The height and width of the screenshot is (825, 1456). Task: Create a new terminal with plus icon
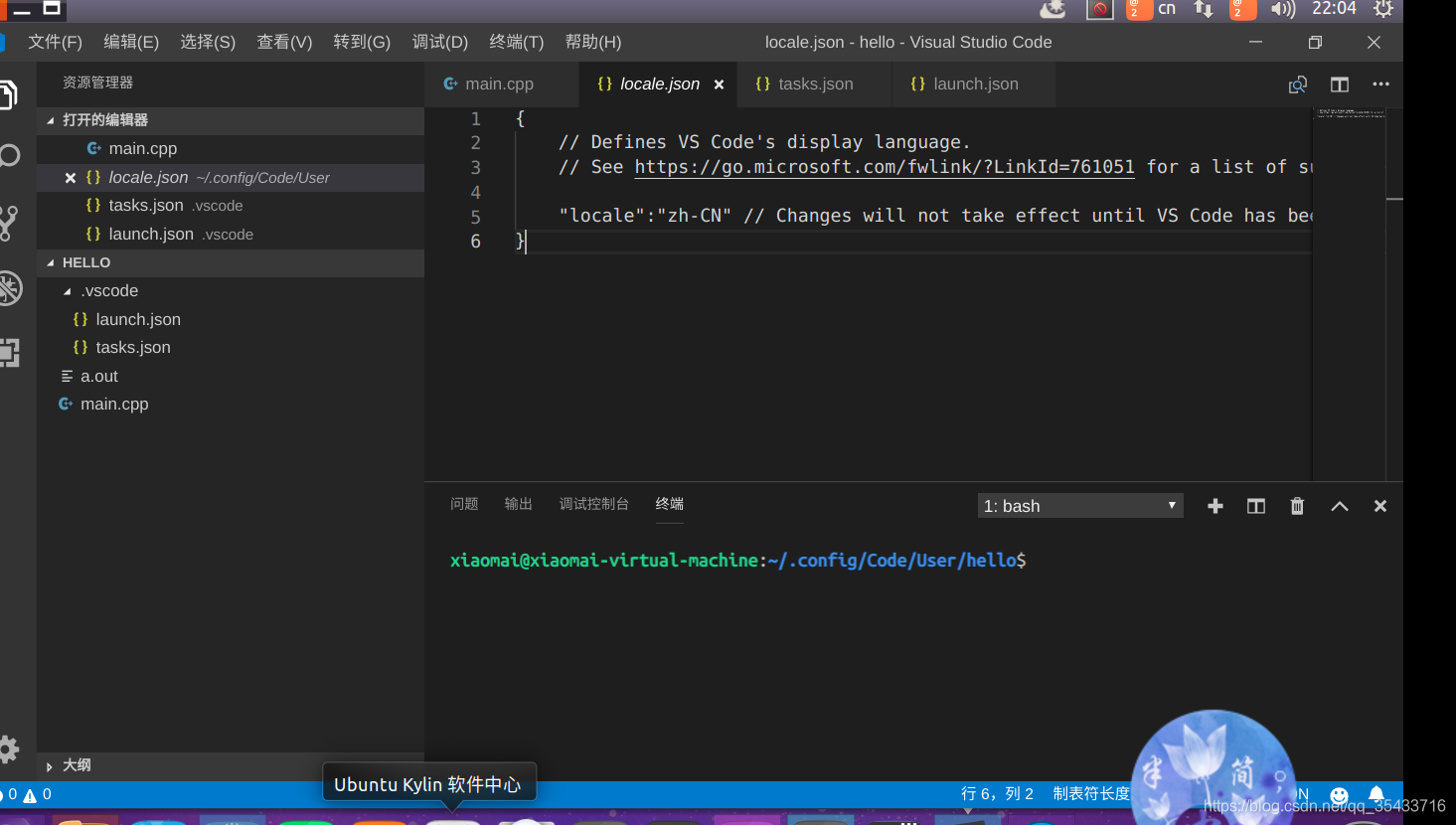pos(1215,506)
